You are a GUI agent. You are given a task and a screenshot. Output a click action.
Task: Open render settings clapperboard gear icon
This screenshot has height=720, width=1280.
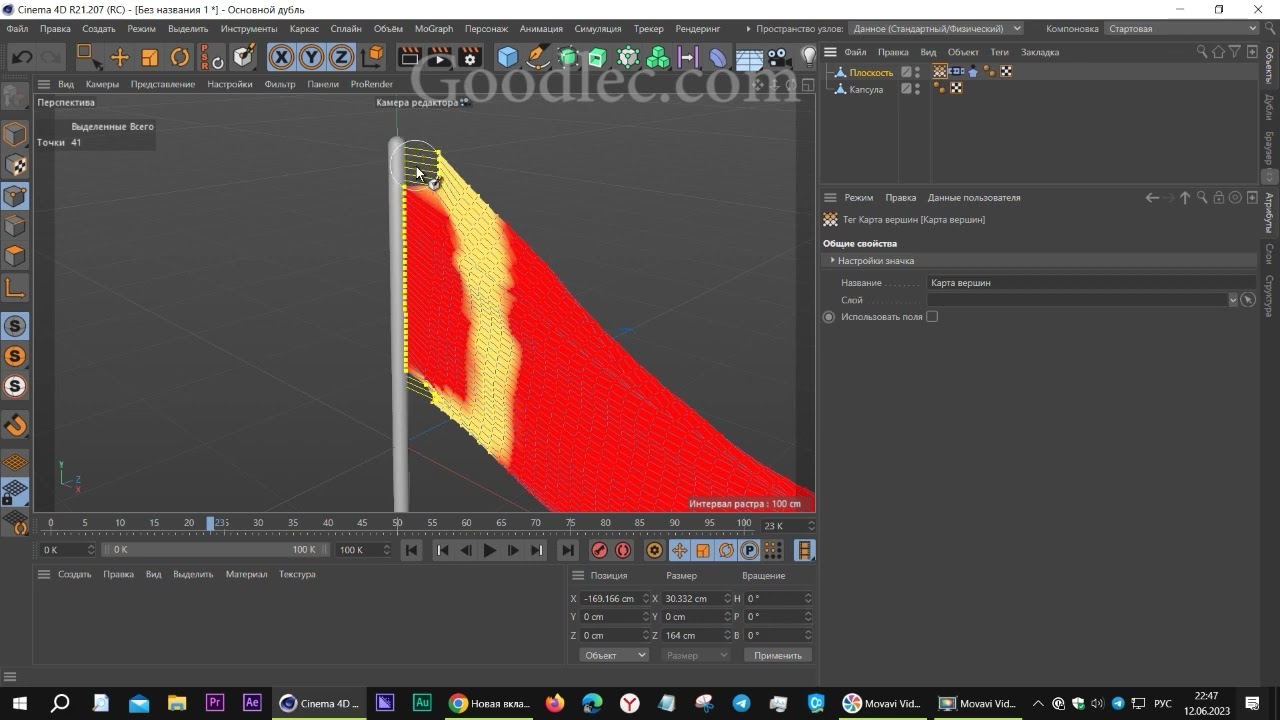(470, 57)
